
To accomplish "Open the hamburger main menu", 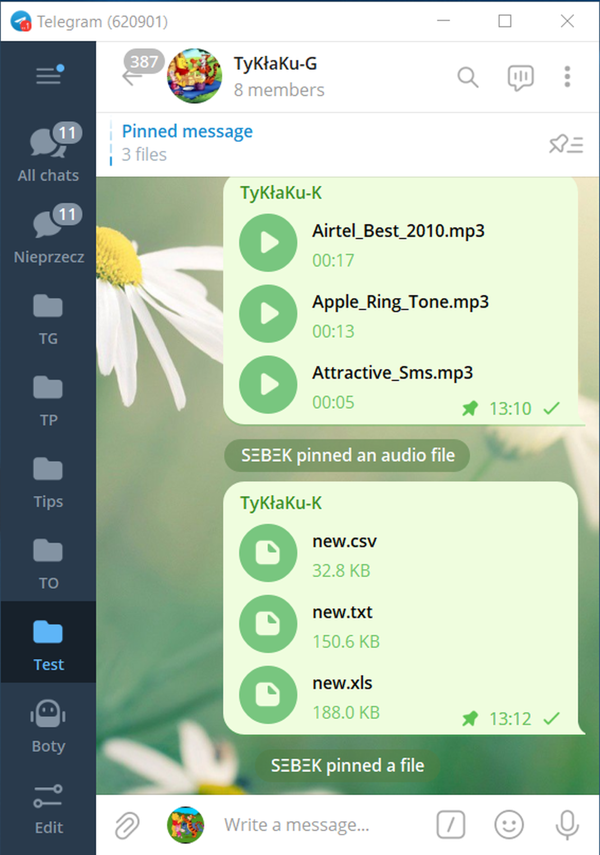I will [48, 77].
